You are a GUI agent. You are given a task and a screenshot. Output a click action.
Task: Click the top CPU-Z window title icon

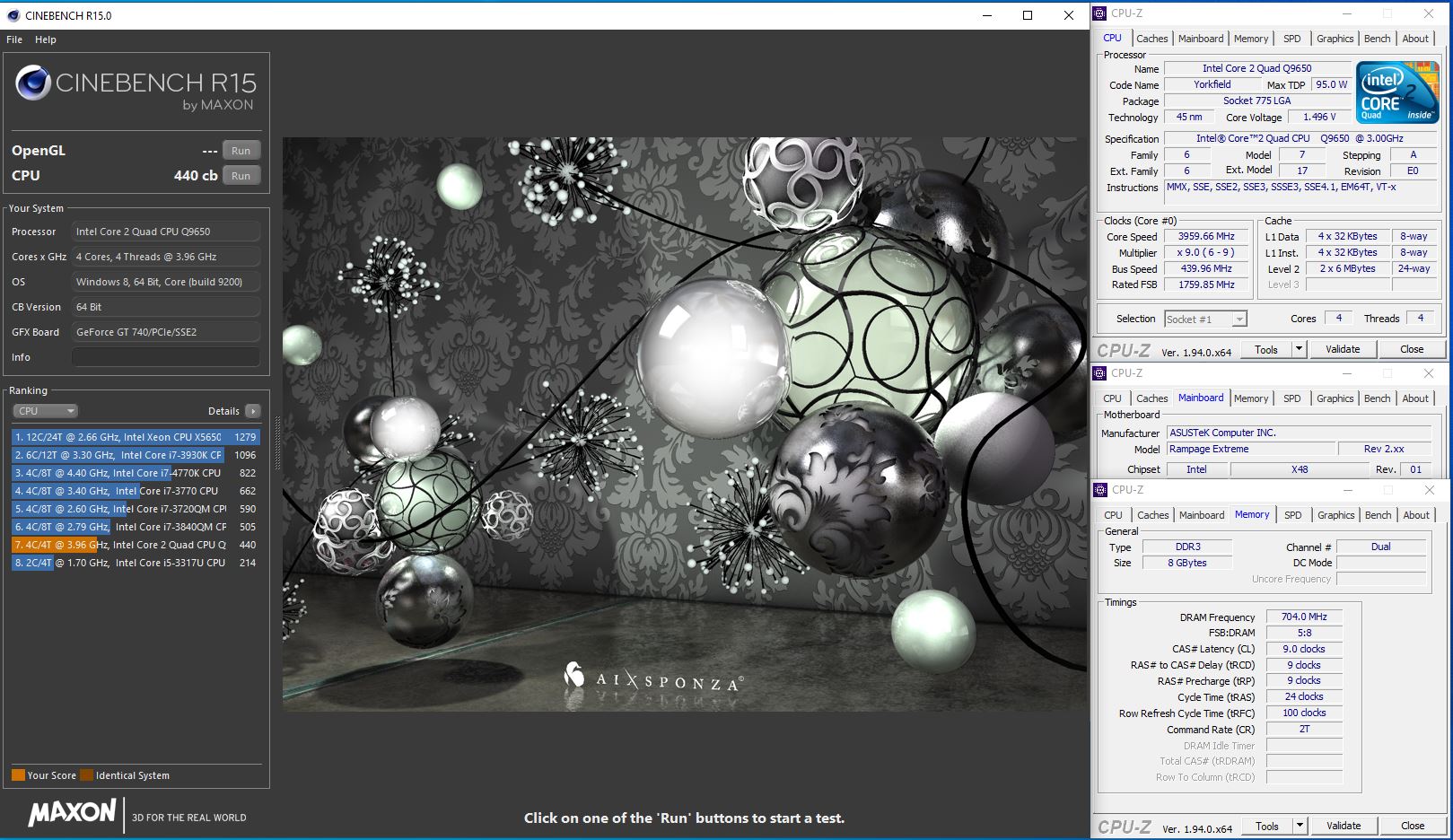(1101, 13)
